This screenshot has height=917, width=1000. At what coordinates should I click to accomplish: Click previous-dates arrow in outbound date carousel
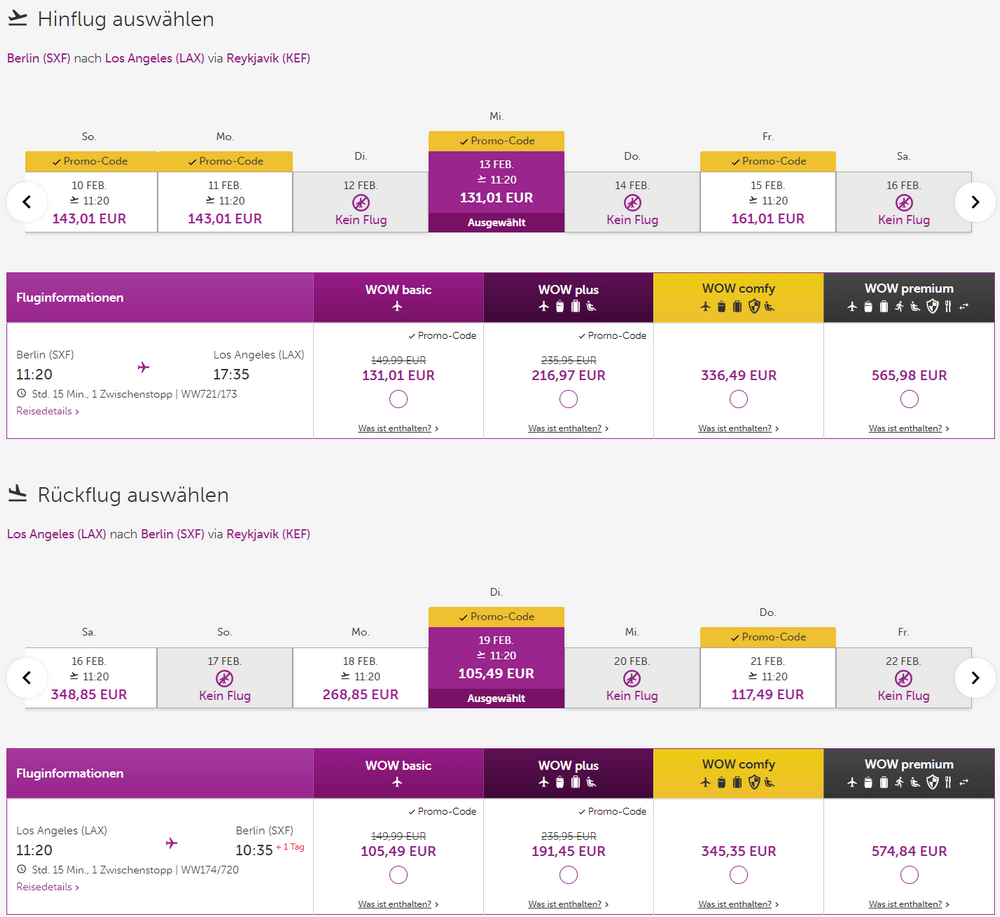27,202
